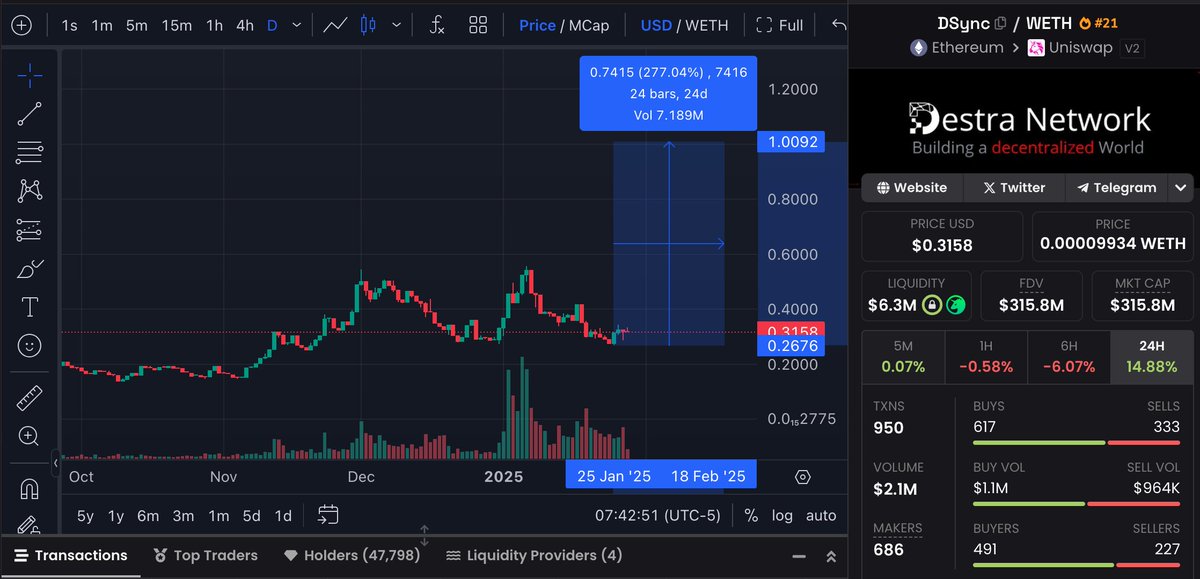Click the green icon beside liquidity lock

click(x=957, y=305)
